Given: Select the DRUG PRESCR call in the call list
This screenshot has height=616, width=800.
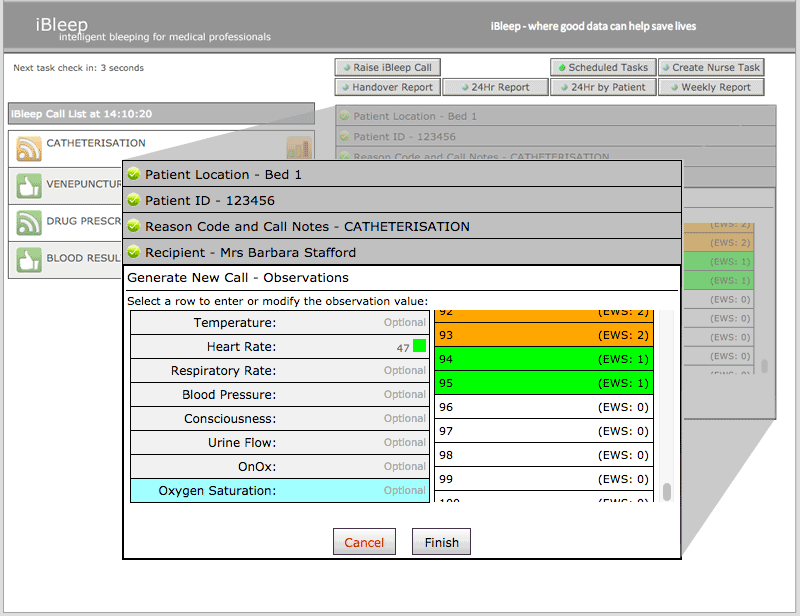Looking at the screenshot, I should point(65,223).
